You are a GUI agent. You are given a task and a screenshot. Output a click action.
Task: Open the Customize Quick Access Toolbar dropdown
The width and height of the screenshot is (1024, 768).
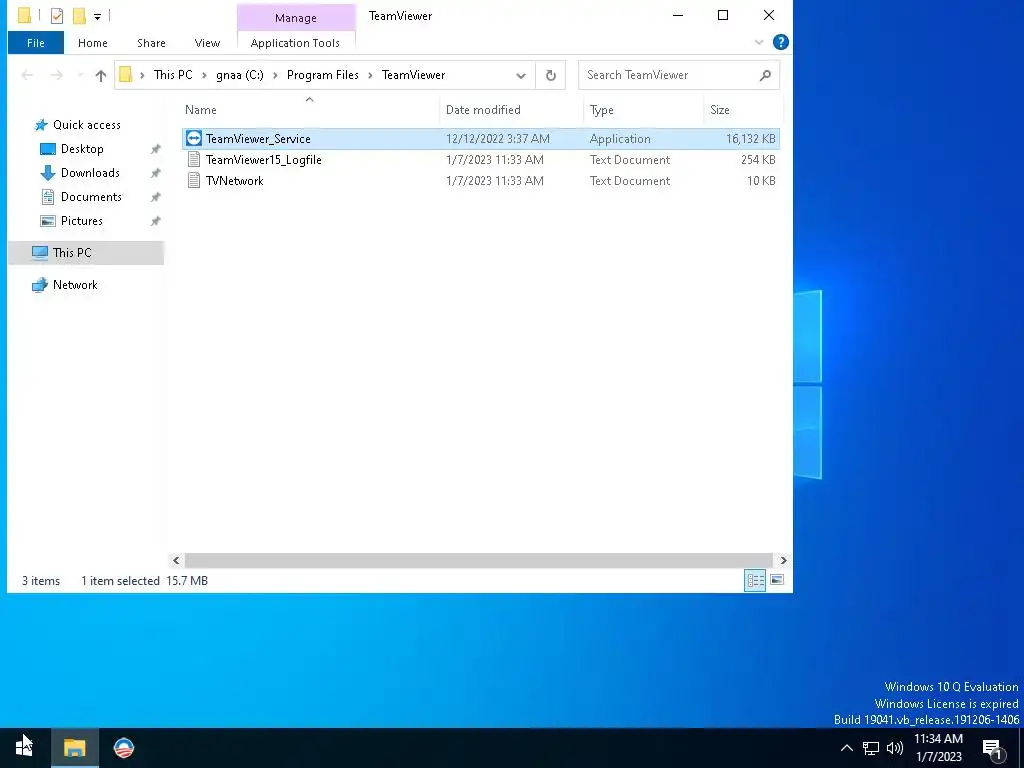[97, 16]
